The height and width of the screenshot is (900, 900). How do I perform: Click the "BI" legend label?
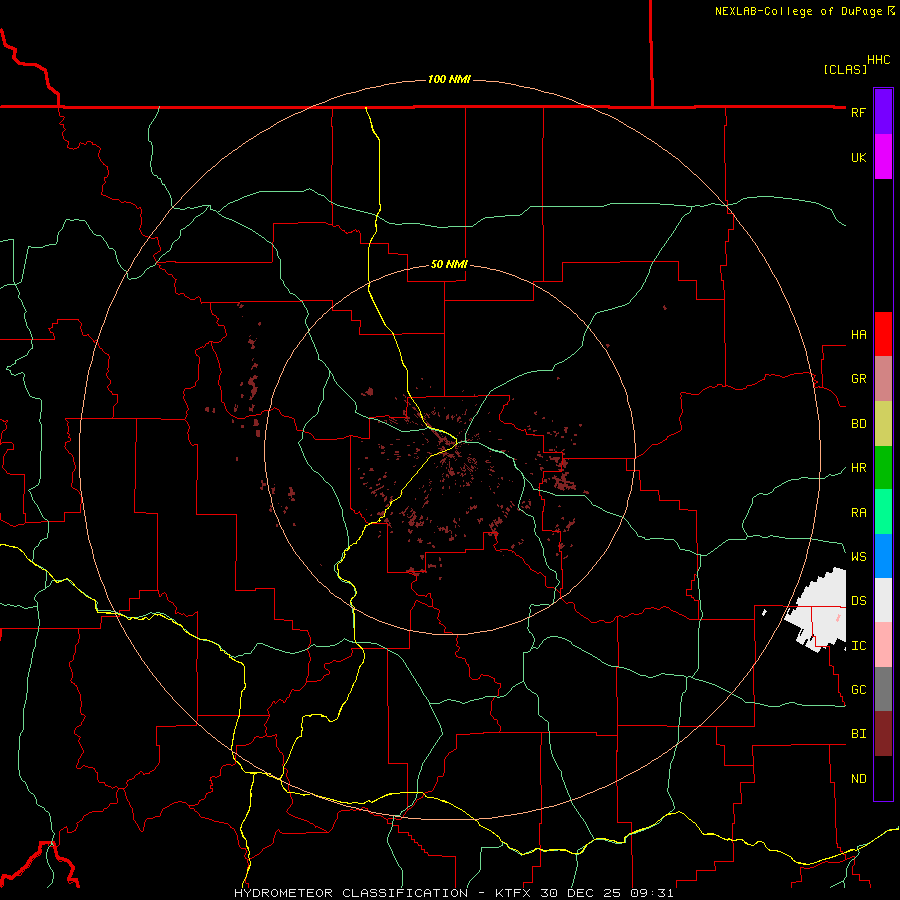[x=858, y=734]
